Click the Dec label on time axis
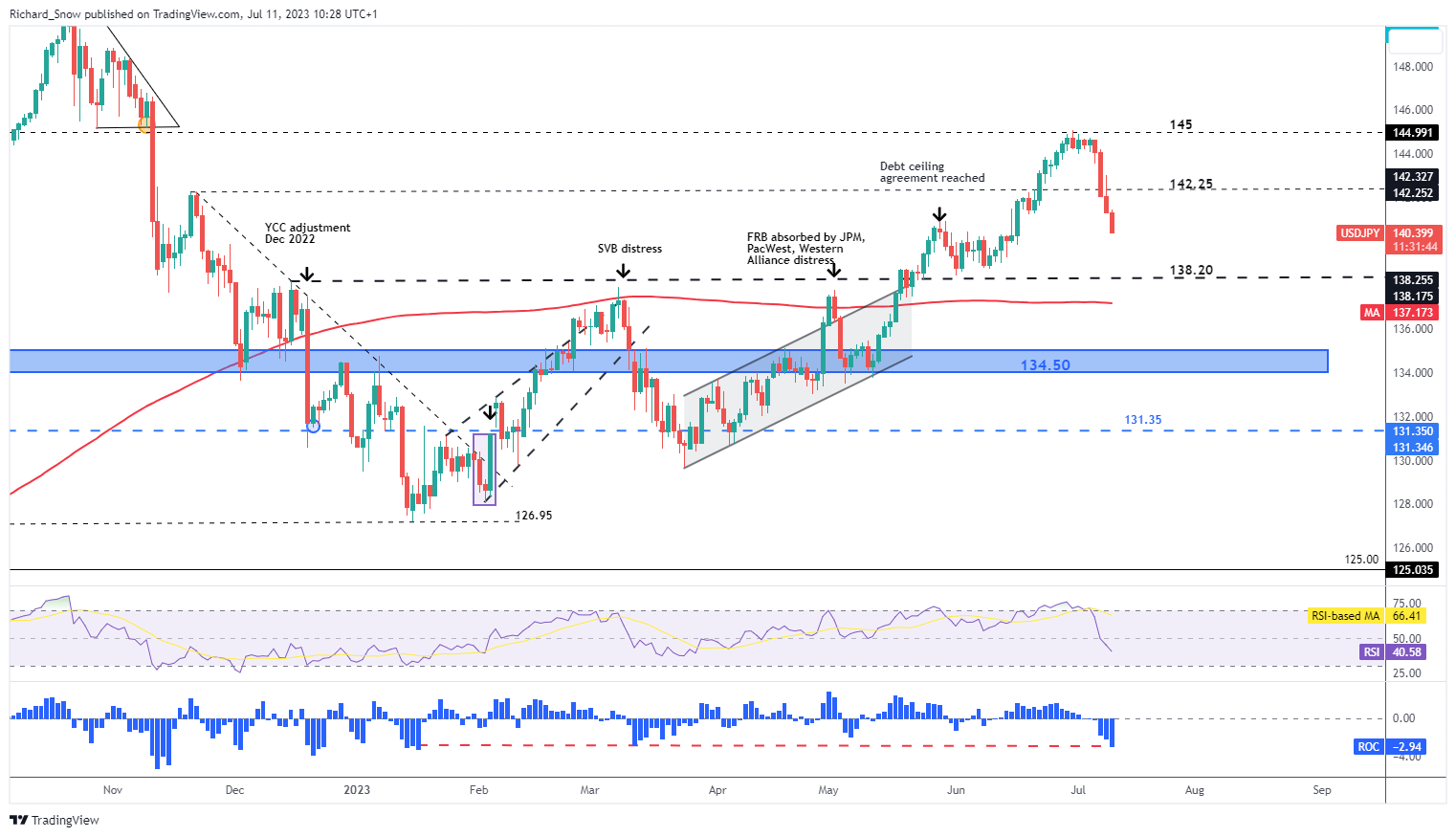The height and width of the screenshot is (837, 1456). [x=234, y=790]
